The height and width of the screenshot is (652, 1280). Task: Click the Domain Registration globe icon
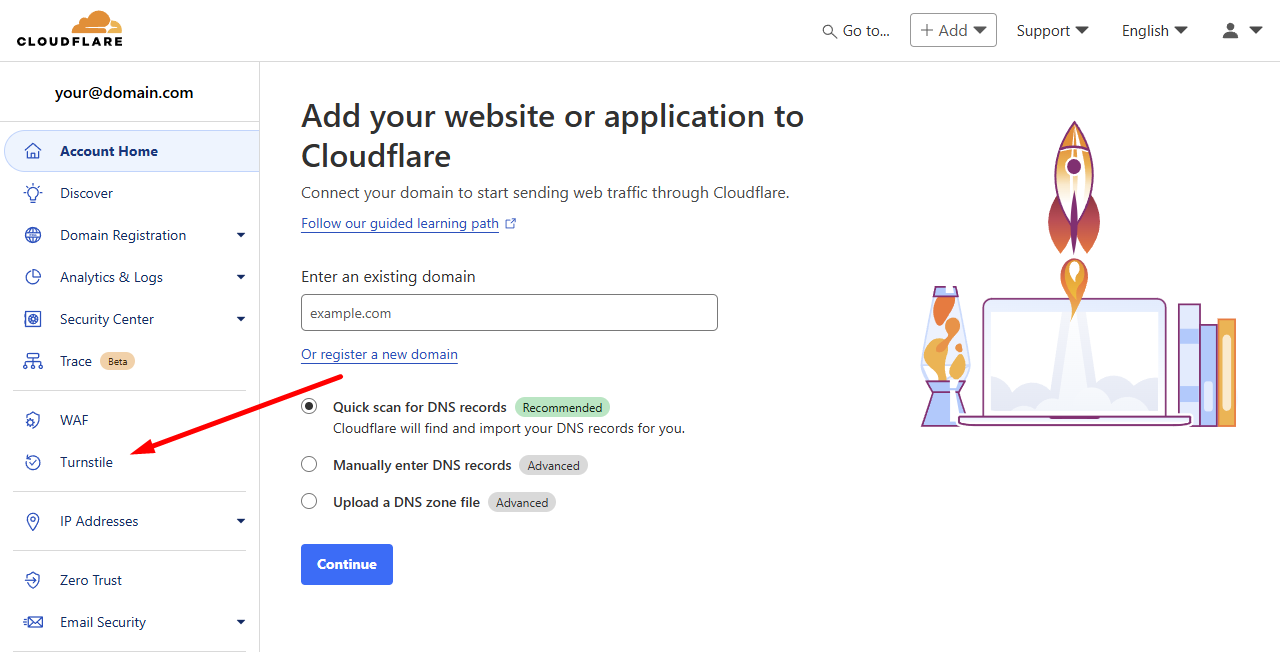pyautogui.click(x=33, y=235)
